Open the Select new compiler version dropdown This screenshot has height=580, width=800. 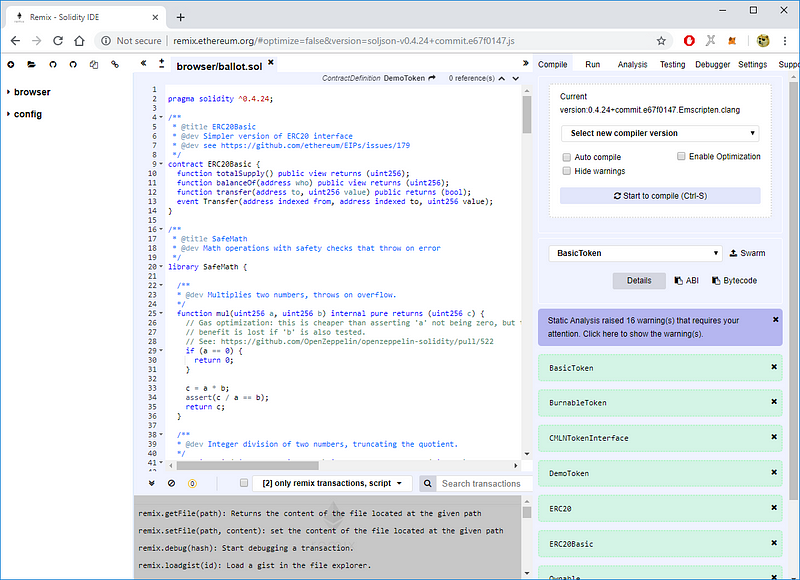pyautogui.click(x=660, y=133)
